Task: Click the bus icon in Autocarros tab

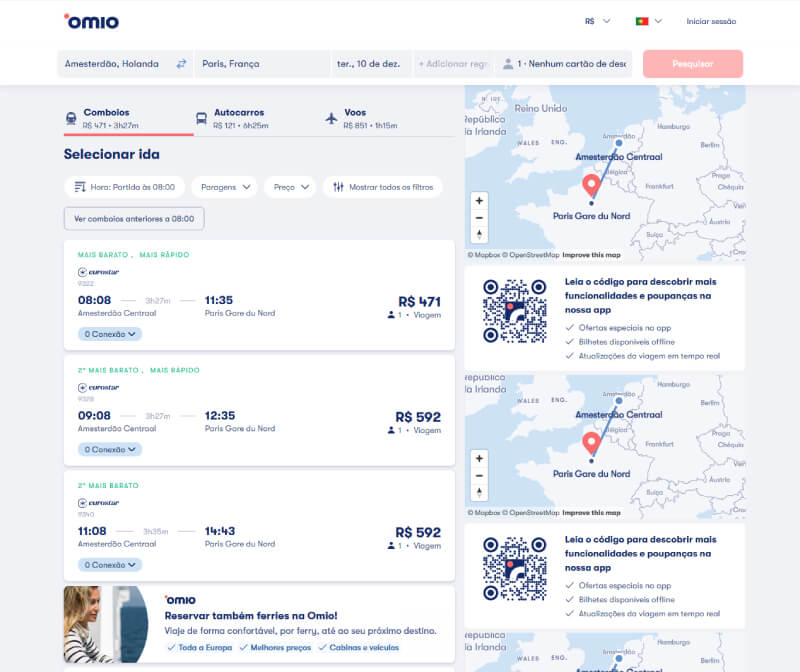Action: (x=202, y=118)
